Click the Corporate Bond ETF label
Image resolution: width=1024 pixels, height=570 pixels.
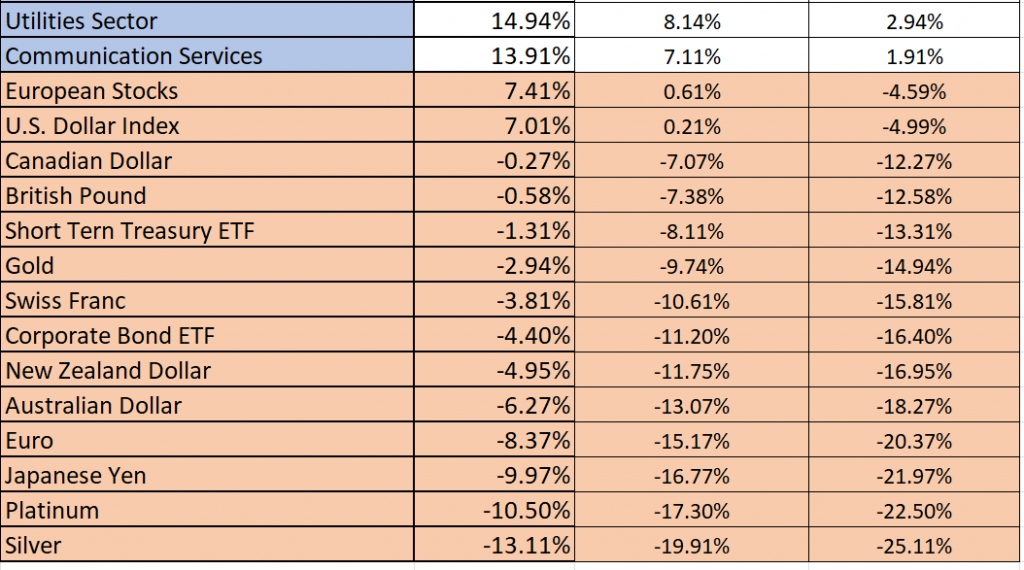pos(206,336)
